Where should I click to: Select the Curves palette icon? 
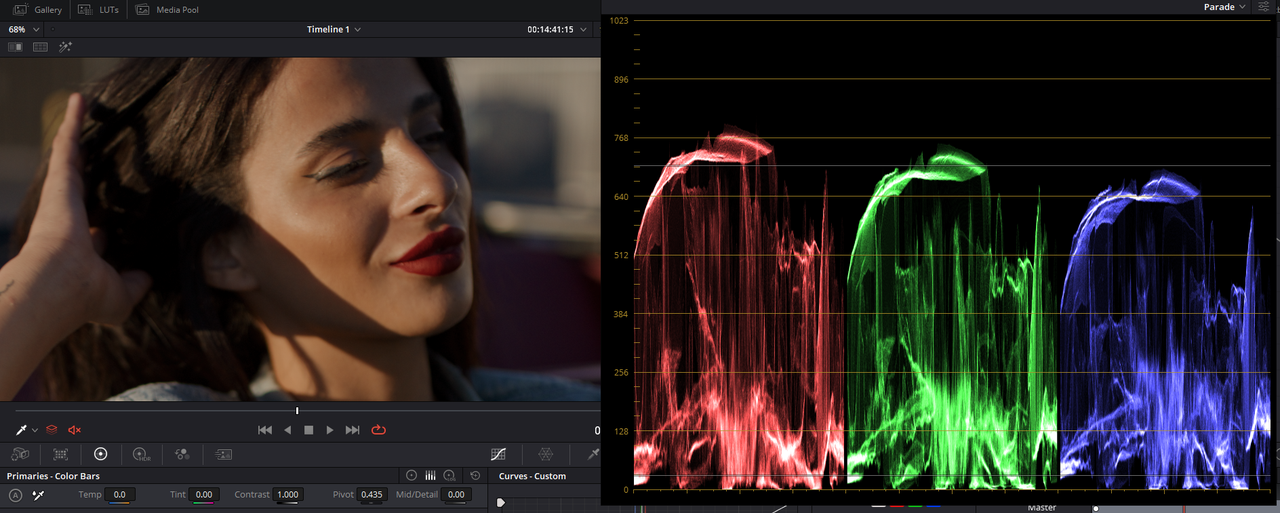tap(498, 454)
